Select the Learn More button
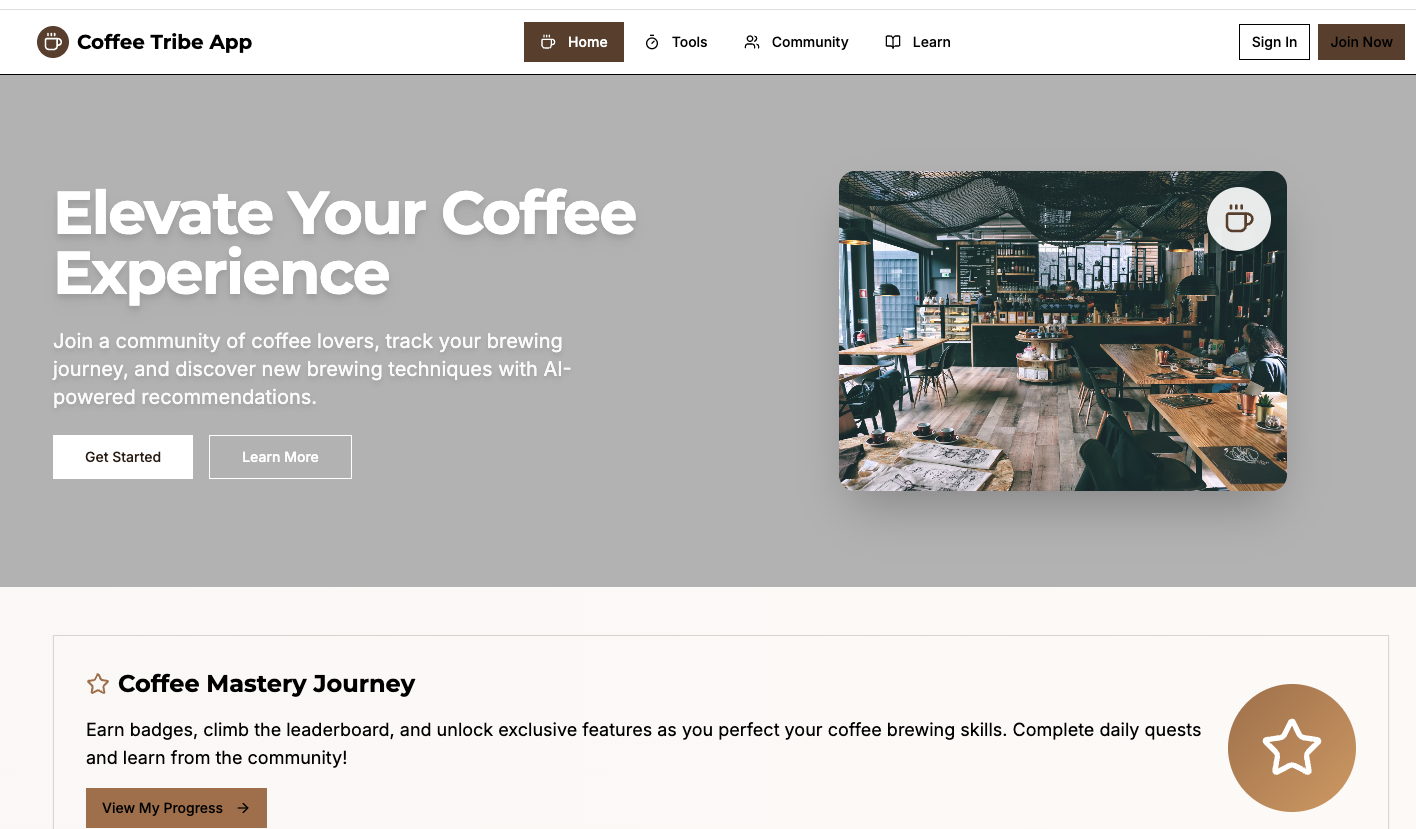This screenshot has width=1416, height=829. pyautogui.click(x=280, y=457)
